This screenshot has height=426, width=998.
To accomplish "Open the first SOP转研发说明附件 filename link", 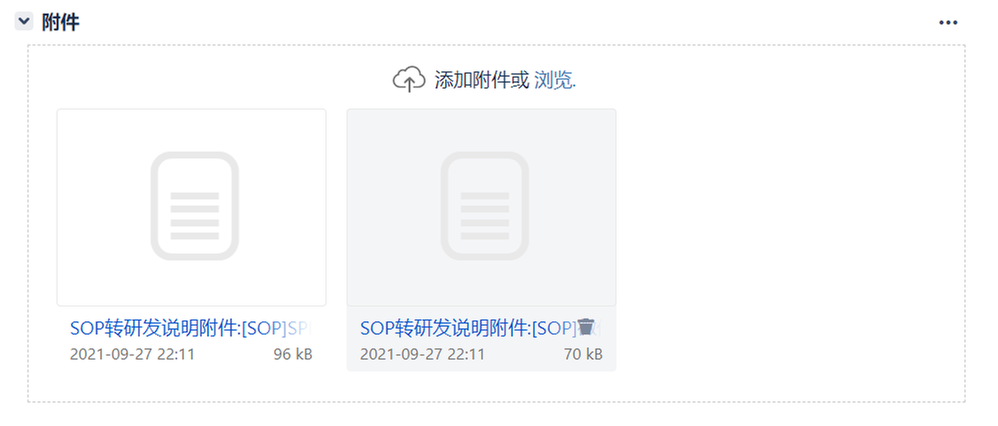I will (x=190, y=328).
